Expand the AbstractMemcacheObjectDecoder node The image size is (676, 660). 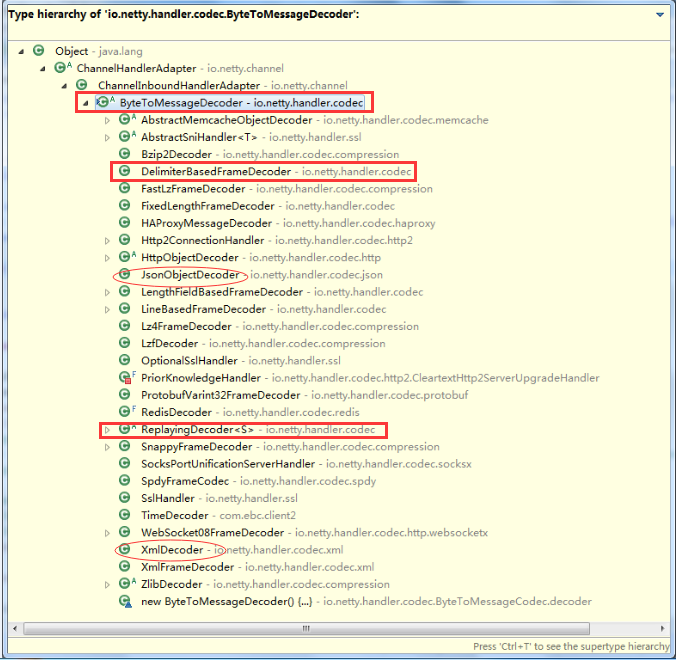point(107,121)
